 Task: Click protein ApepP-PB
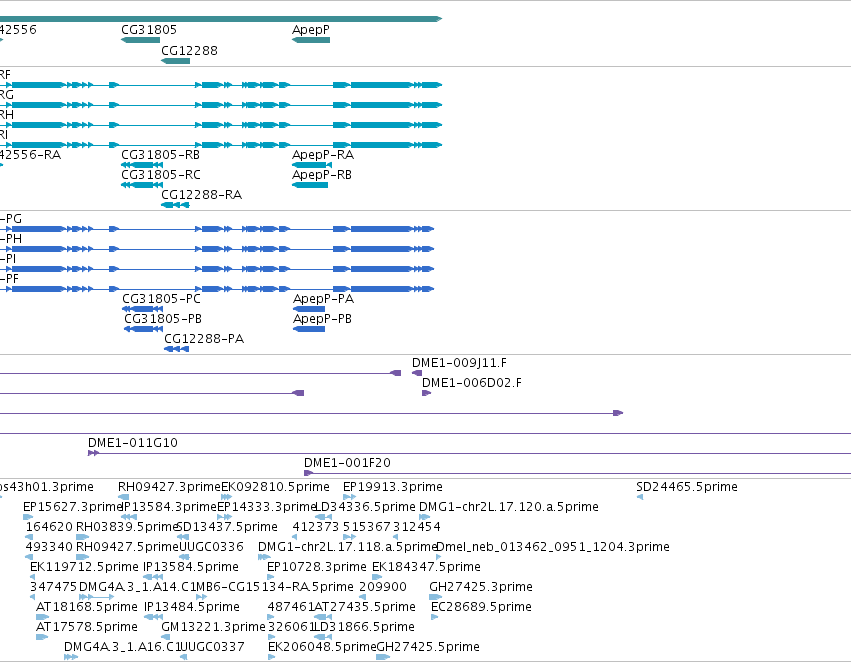pyautogui.click(x=322, y=319)
